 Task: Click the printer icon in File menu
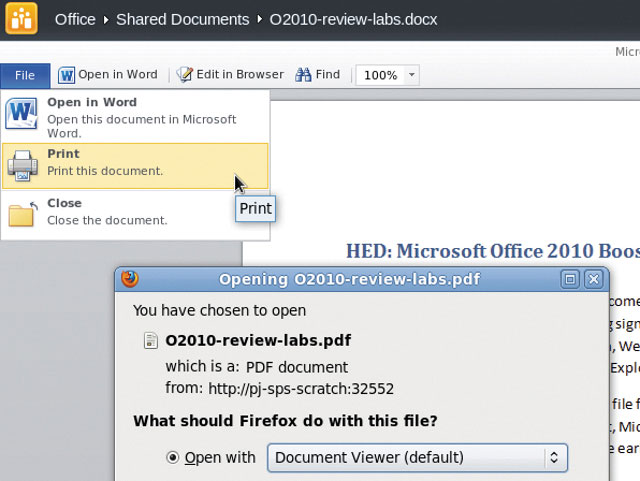[x=22, y=165]
